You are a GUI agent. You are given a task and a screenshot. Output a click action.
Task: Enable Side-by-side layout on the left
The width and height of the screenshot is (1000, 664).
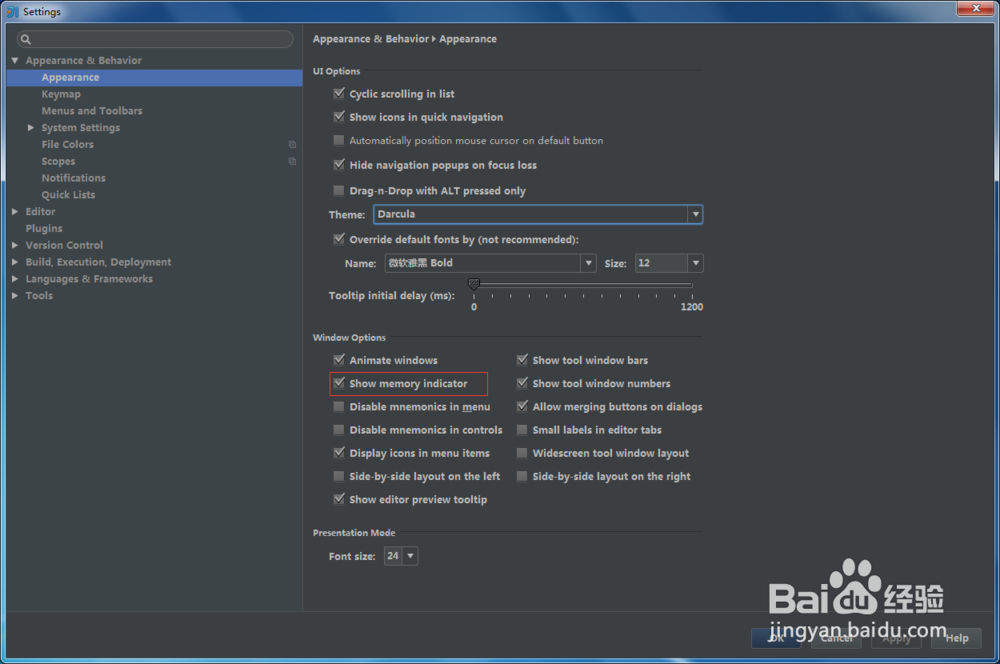(339, 476)
